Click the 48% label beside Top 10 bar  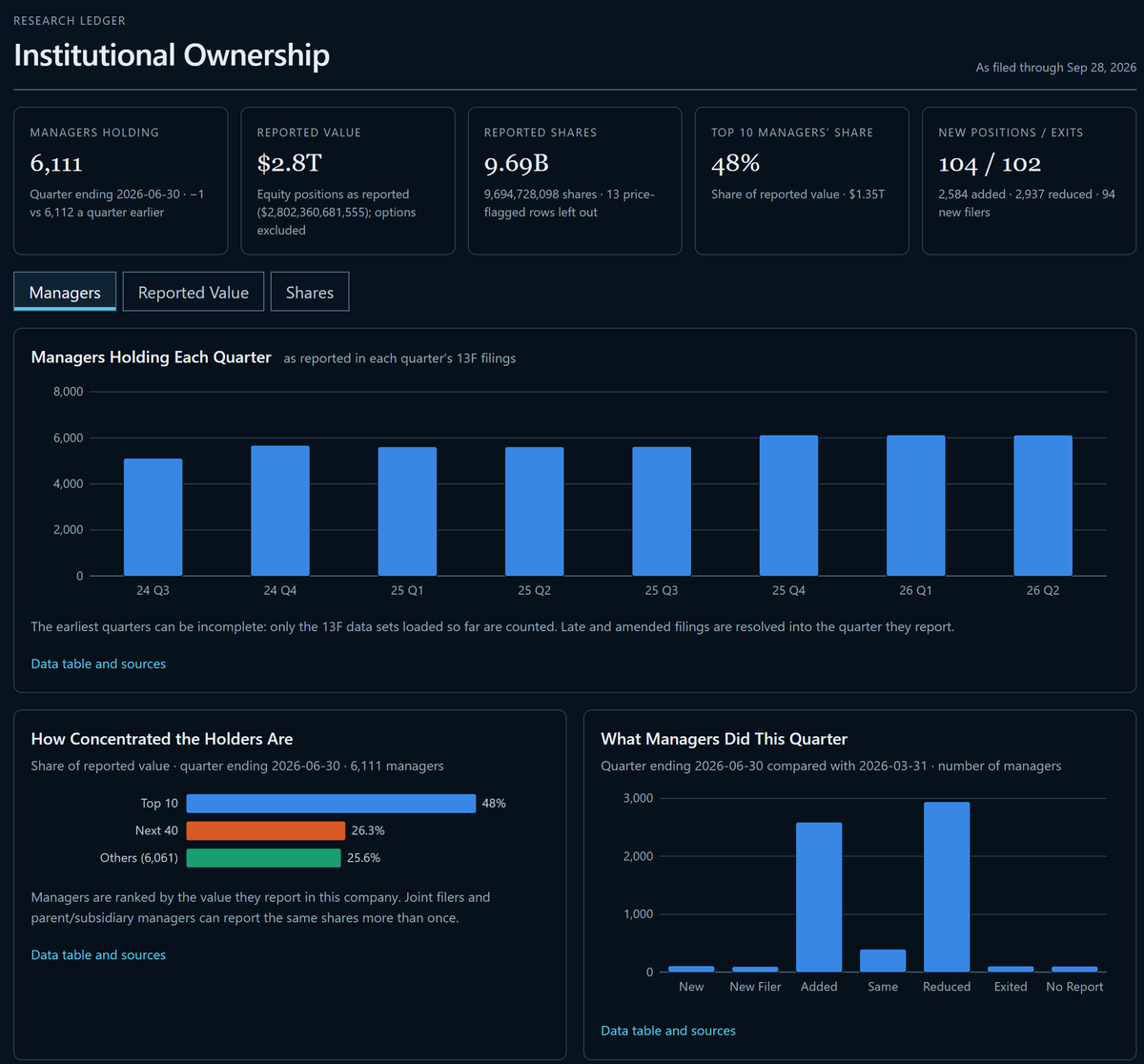(x=494, y=804)
